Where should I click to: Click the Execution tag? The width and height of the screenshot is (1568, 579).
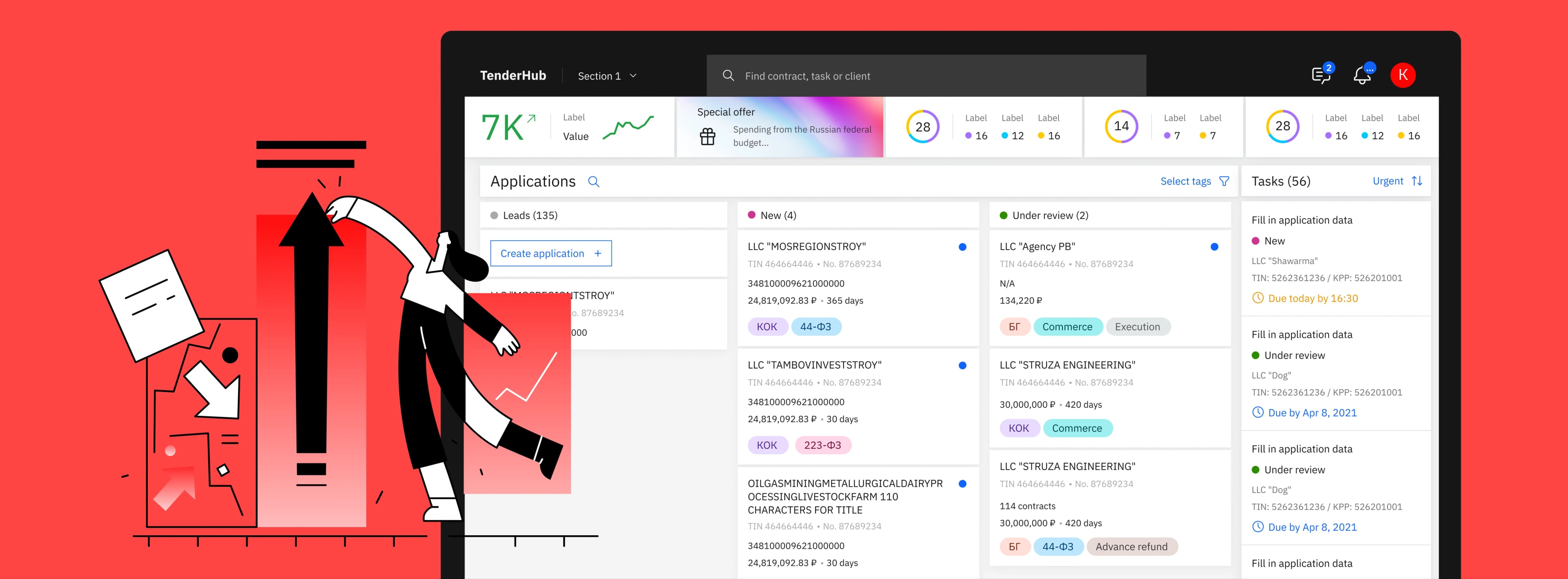tap(1137, 327)
